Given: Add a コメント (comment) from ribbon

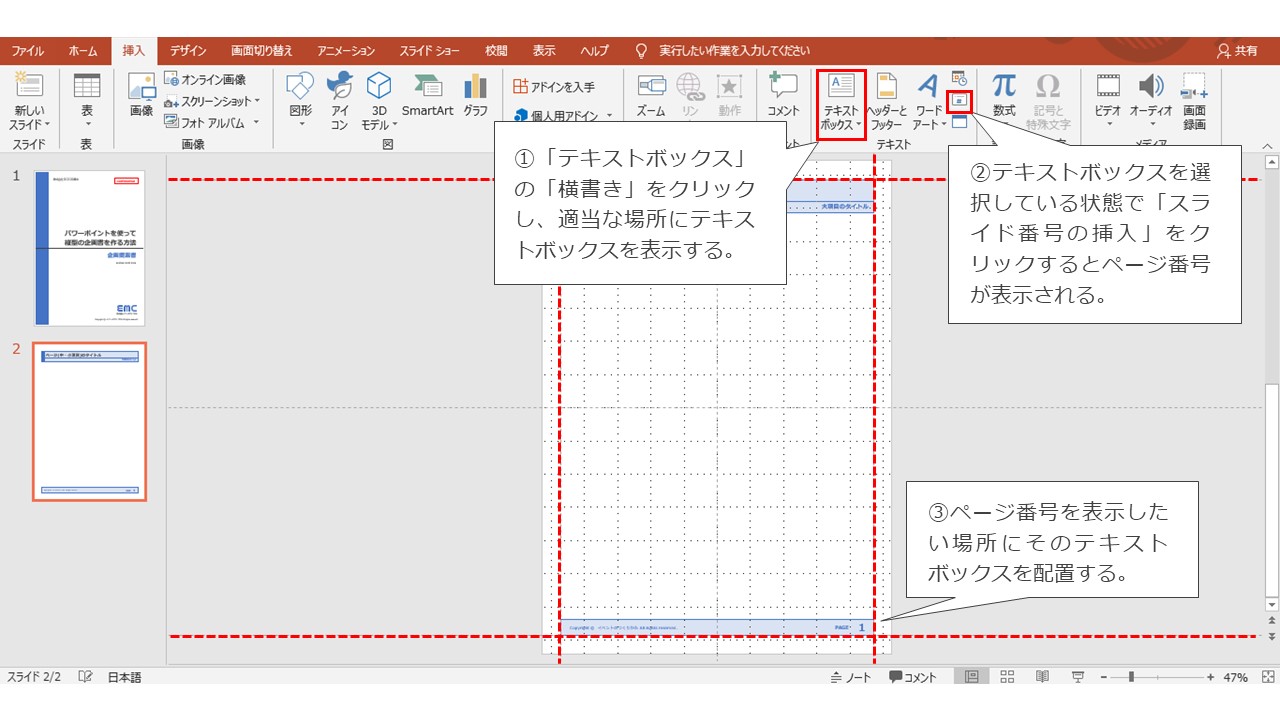Looking at the screenshot, I should [783, 95].
